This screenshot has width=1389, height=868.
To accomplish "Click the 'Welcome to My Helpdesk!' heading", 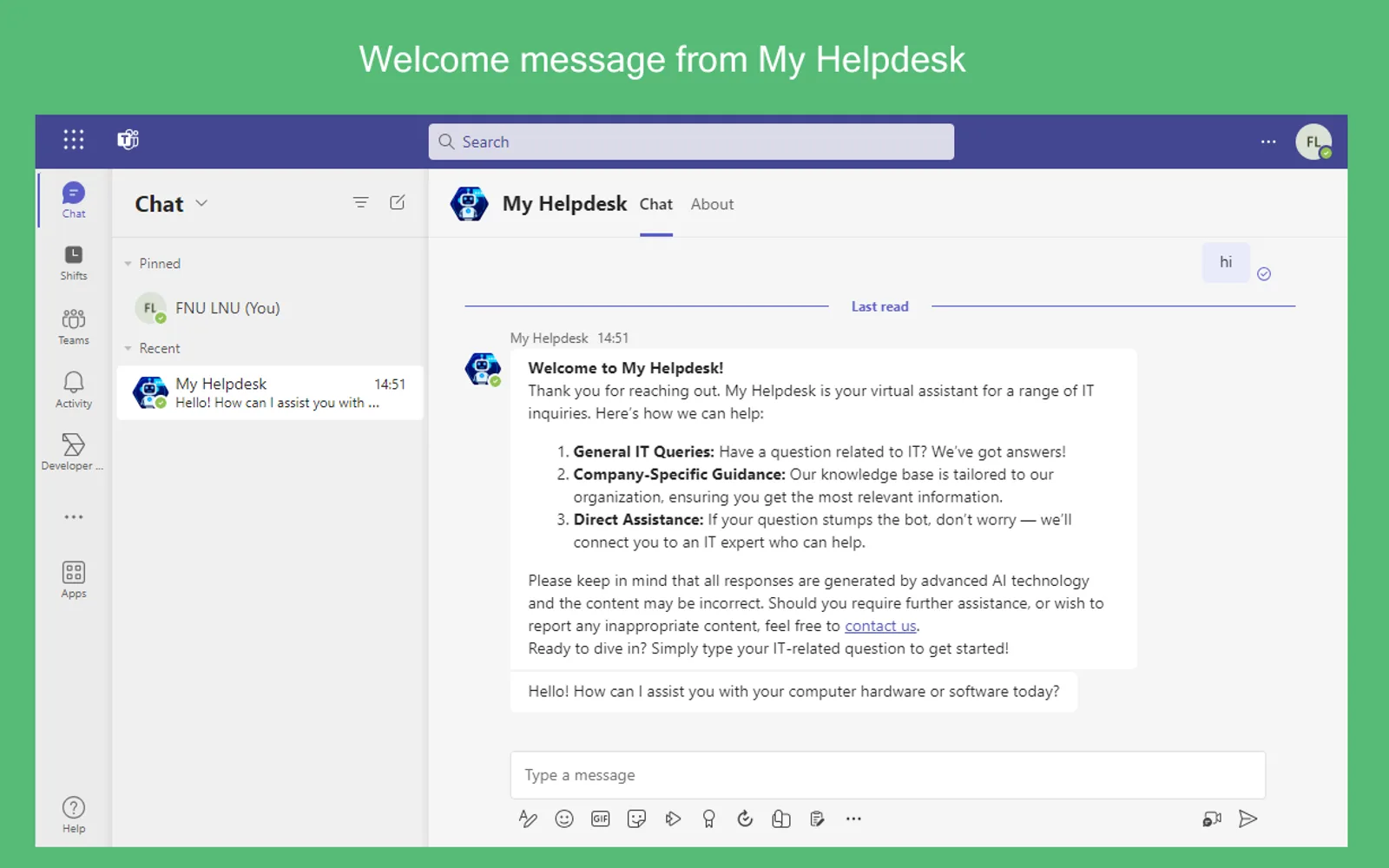I will pyautogui.click(x=626, y=368).
